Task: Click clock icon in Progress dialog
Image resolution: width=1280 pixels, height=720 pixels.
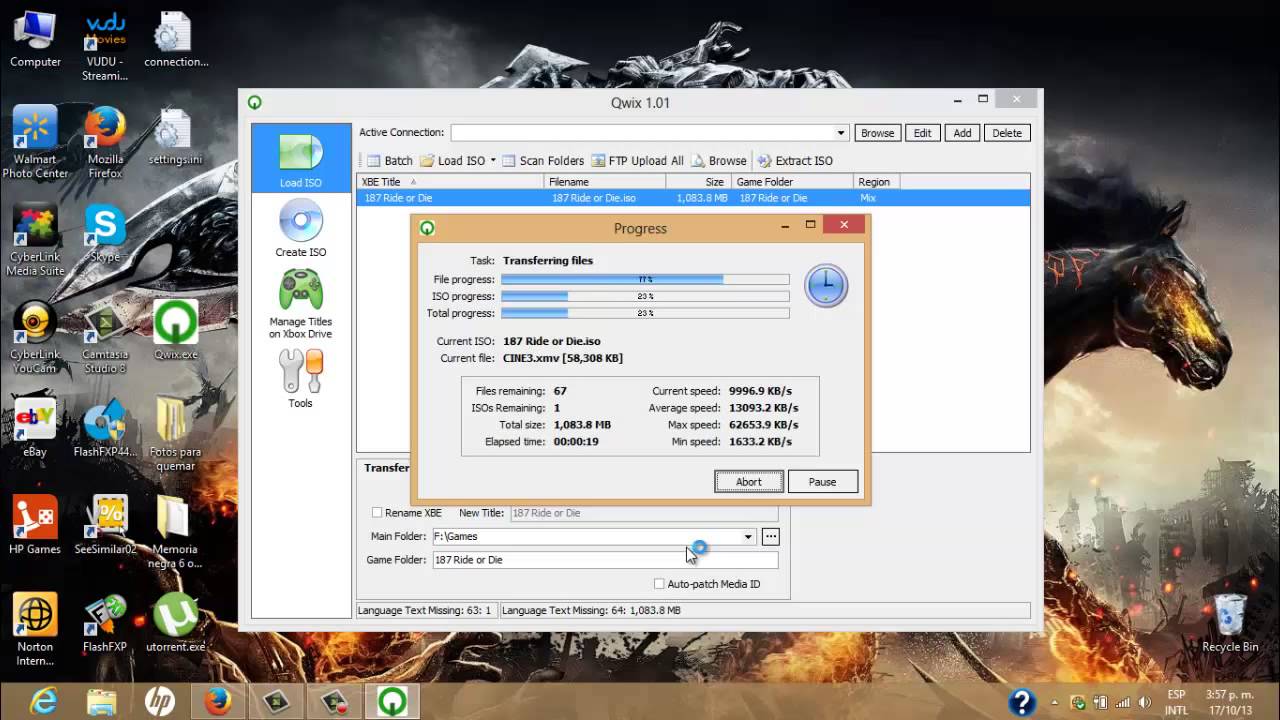Action: click(x=826, y=286)
